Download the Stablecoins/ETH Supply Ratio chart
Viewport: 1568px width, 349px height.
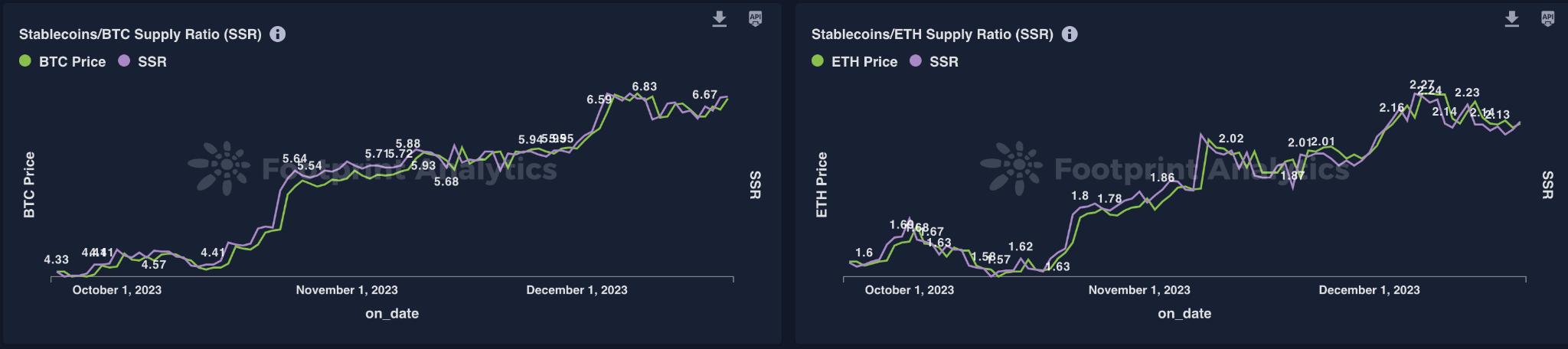click(1511, 19)
